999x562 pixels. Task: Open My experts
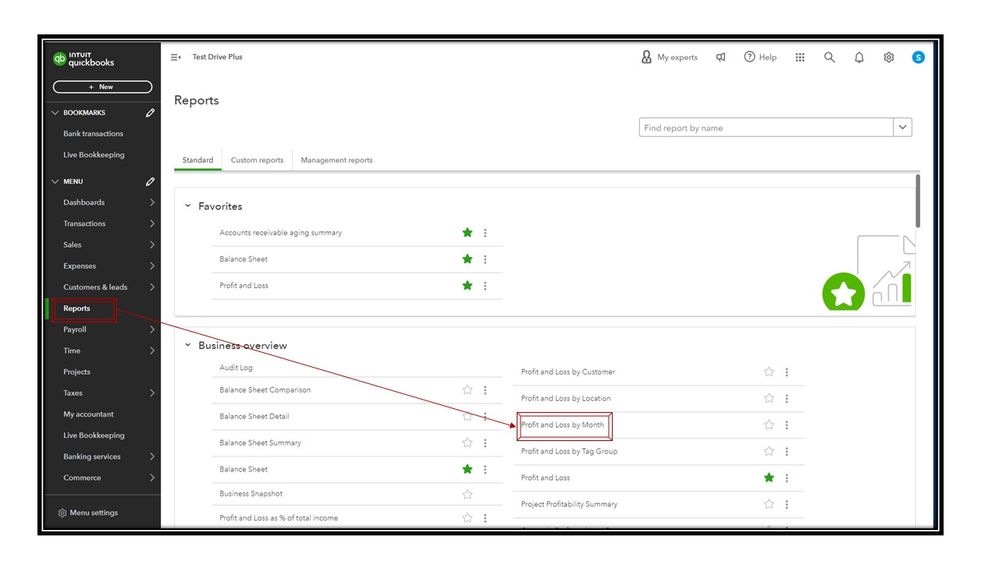click(x=669, y=57)
